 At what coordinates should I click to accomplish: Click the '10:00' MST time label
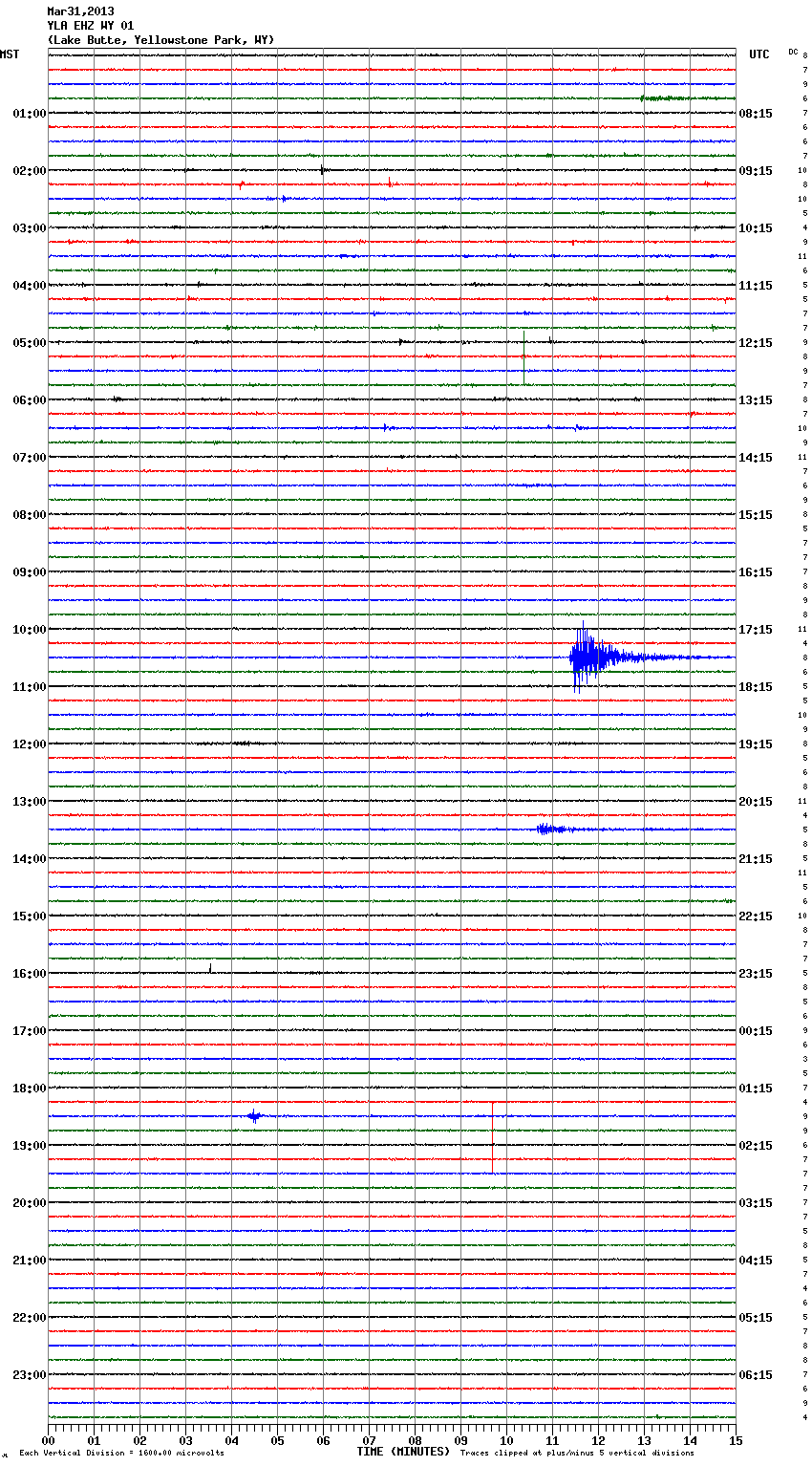[x=29, y=630]
